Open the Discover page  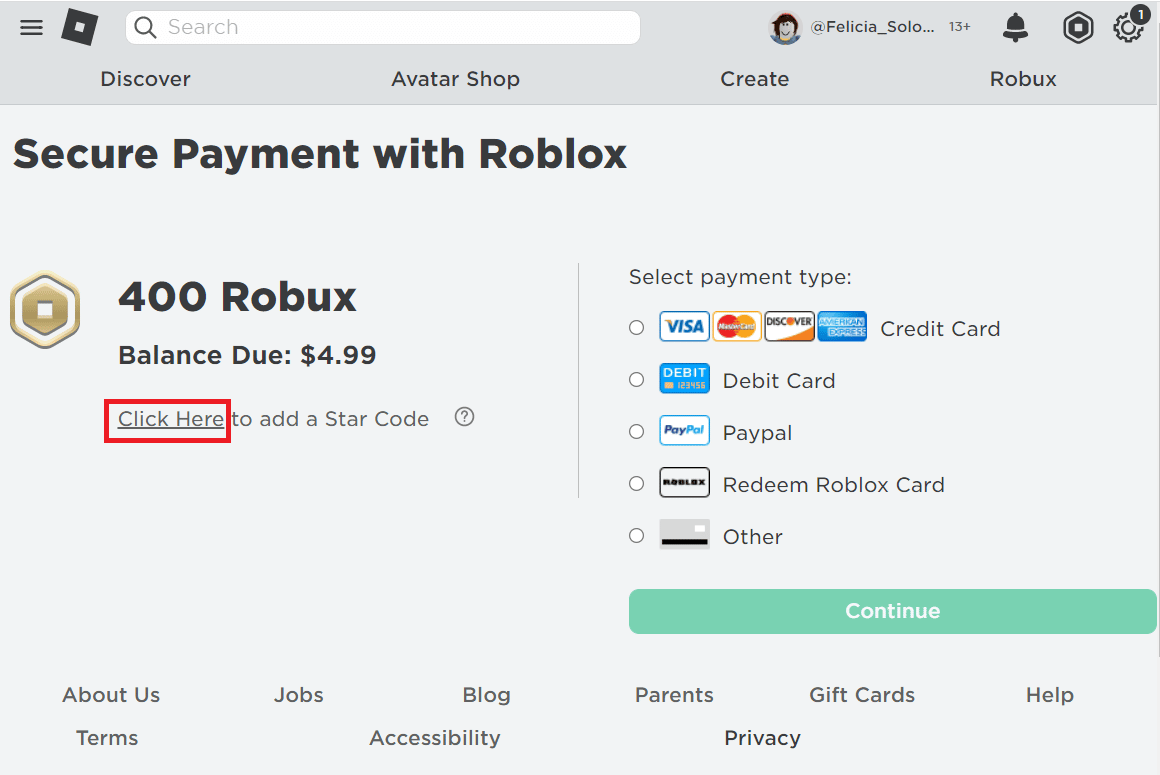pyautogui.click(x=145, y=79)
